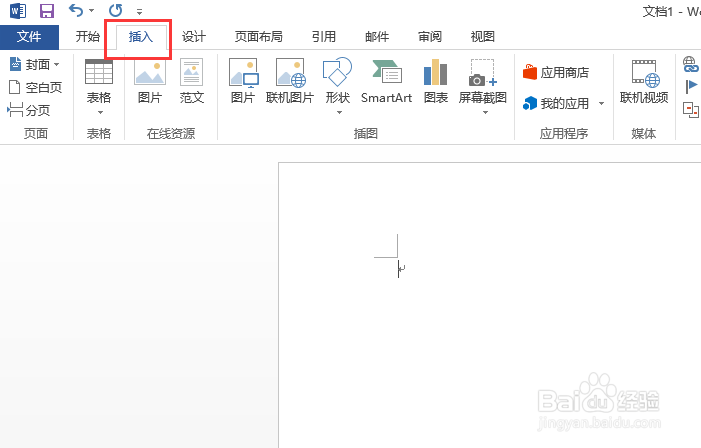Expand the 屏幕截图 dropdown arrow

coord(485,112)
